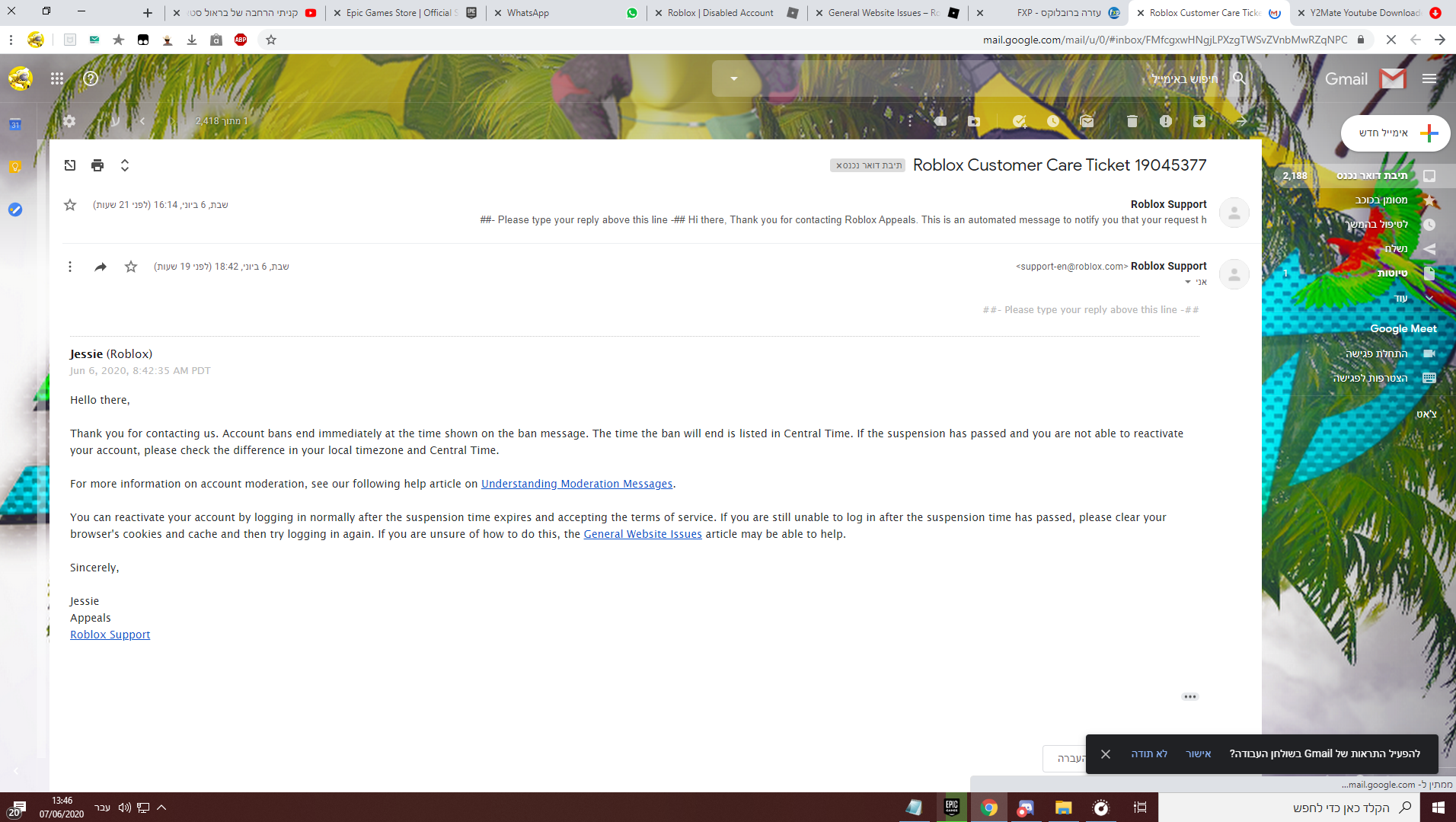Print all messages in thread
This screenshot has width=1456, height=822.
[97, 165]
